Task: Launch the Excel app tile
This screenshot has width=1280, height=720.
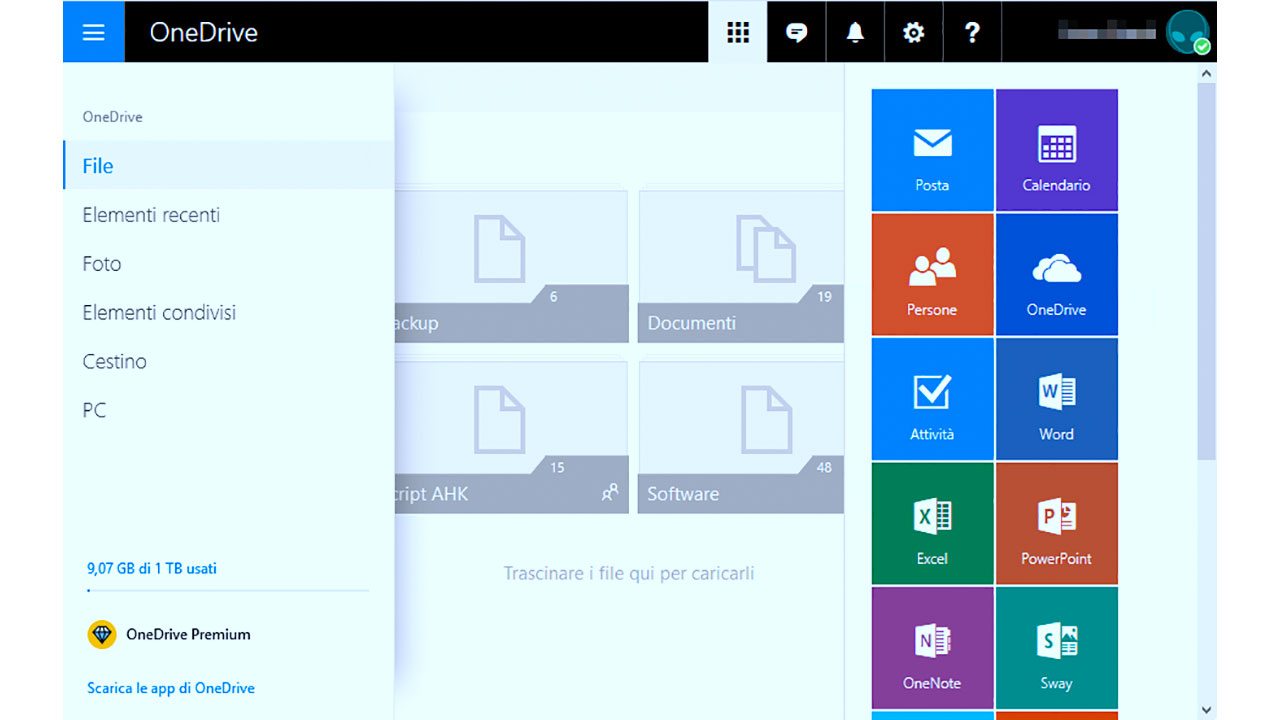Action: [932, 523]
